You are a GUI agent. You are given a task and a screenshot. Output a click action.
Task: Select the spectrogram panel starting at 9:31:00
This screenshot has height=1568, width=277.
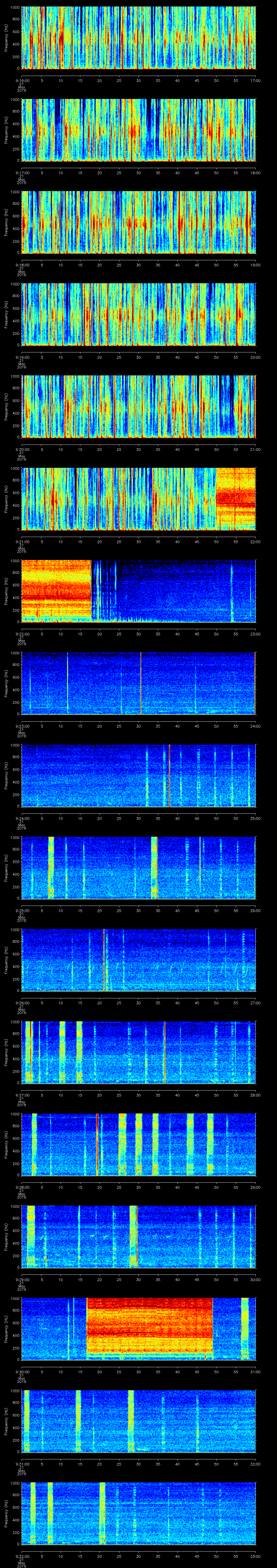pyautogui.click(x=138, y=1421)
